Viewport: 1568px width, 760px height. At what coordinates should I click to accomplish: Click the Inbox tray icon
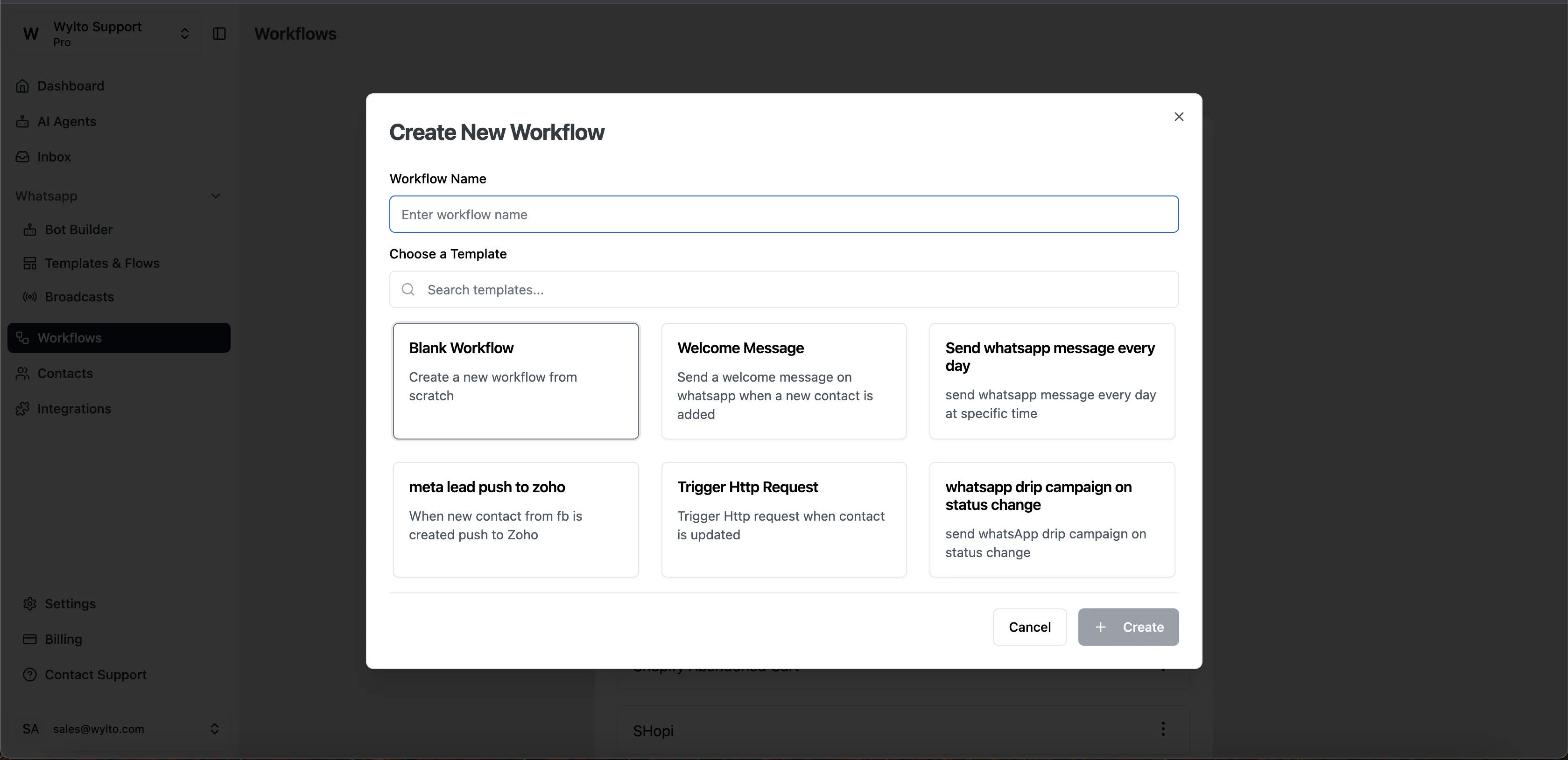point(22,156)
